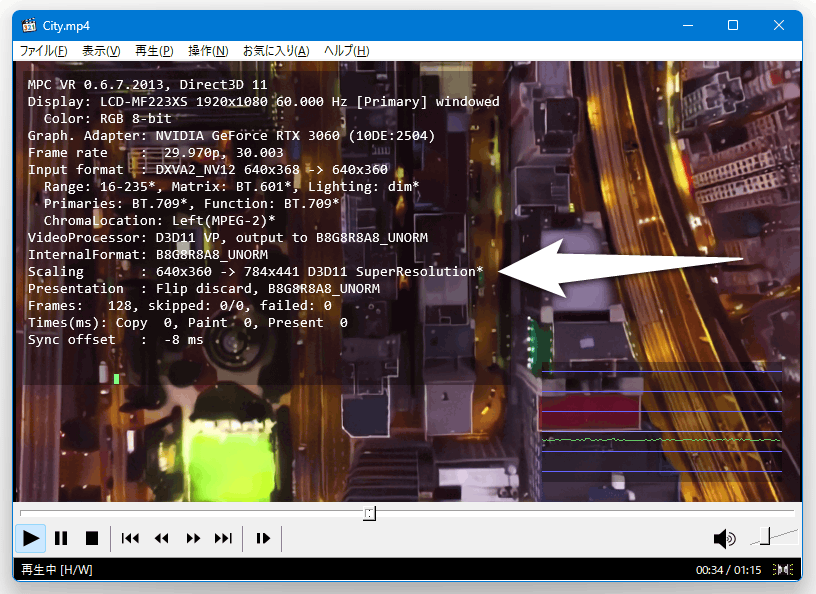This screenshot has width=816, height=594.
Task: Click the Scaling SuperResolution stats line
Action: [x=256, y=272]
